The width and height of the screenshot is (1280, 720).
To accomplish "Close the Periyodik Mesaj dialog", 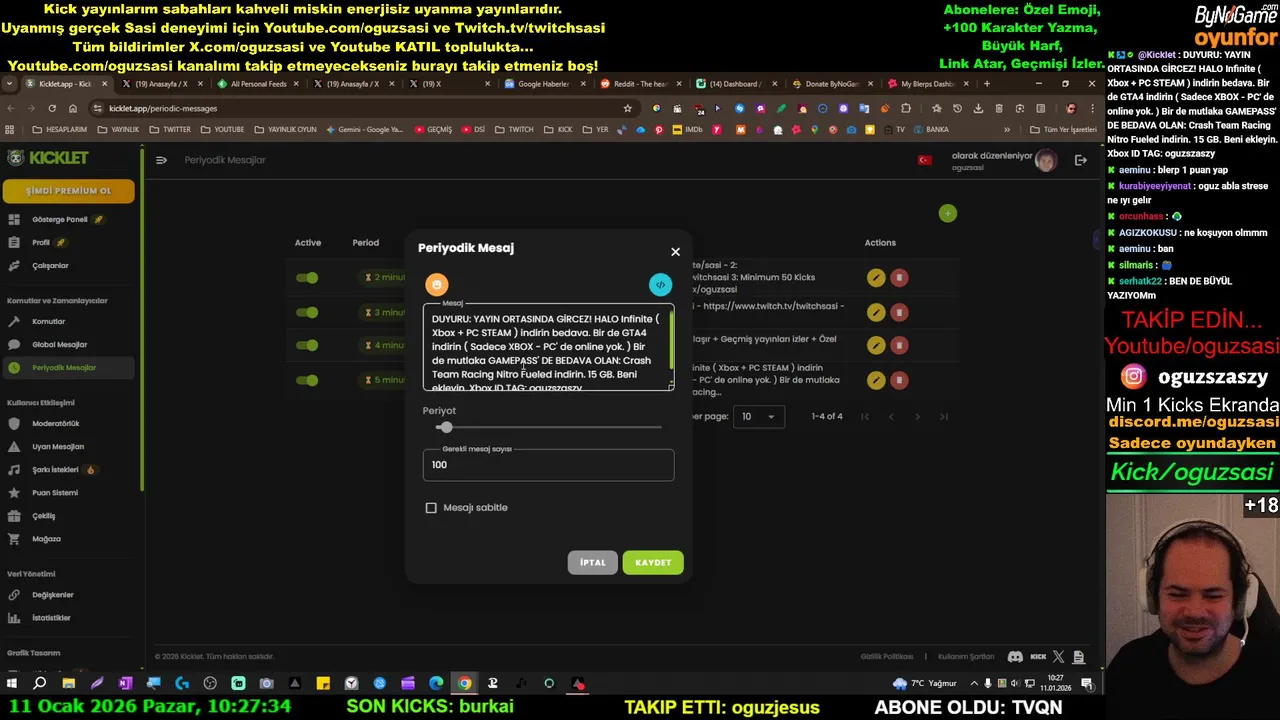I will [x=675, y=252].
